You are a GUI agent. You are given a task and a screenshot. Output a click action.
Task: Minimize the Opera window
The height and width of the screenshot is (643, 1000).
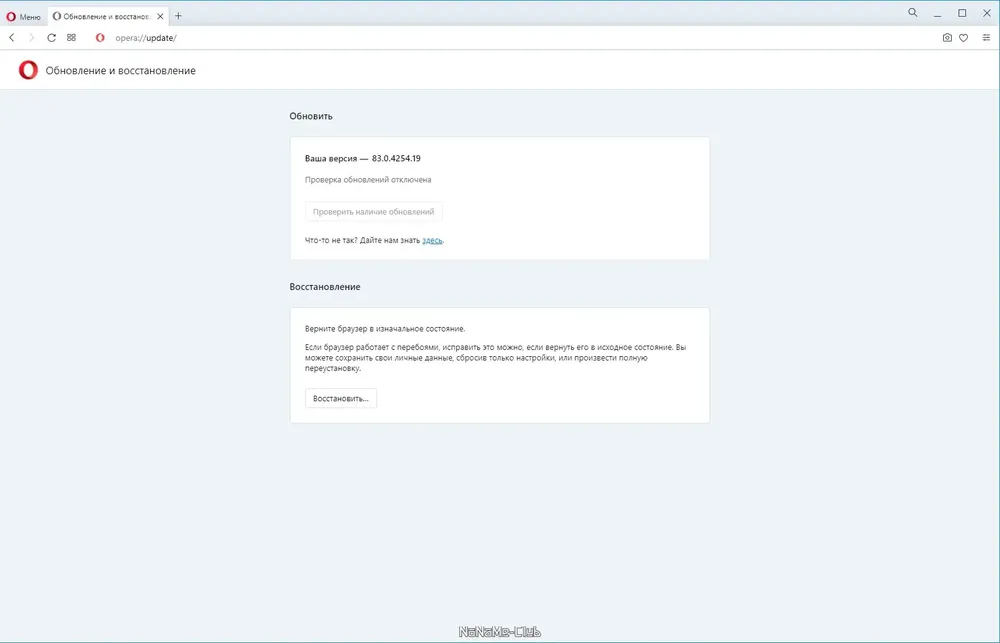coord(938,14)
